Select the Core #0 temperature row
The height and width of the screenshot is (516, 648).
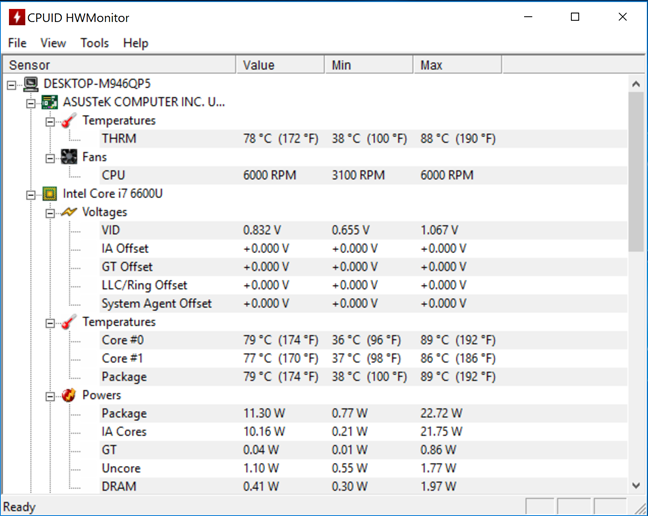363,340
